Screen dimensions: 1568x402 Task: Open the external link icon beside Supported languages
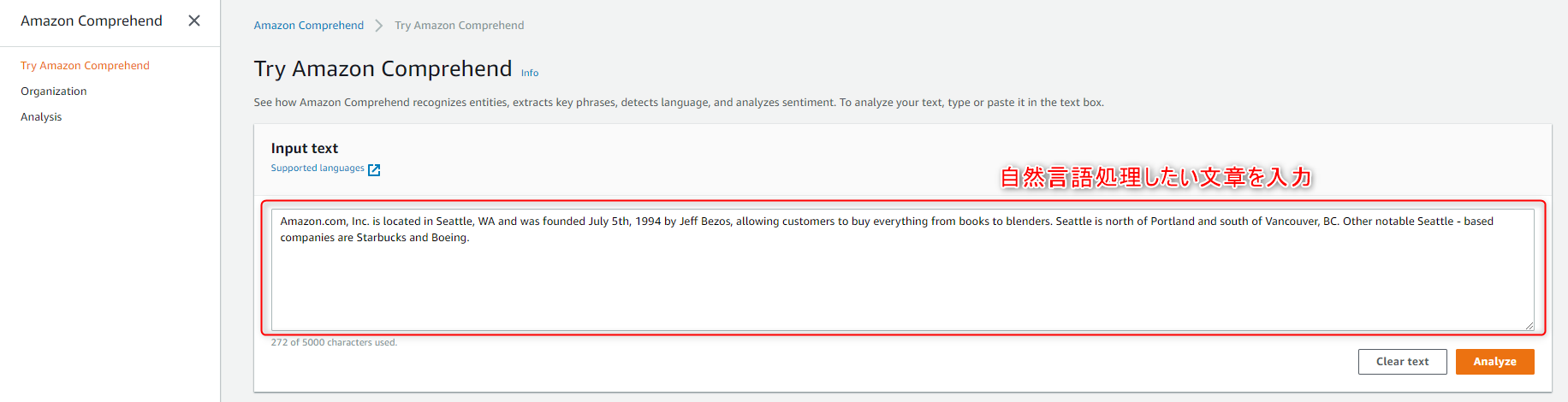[374, 169]
